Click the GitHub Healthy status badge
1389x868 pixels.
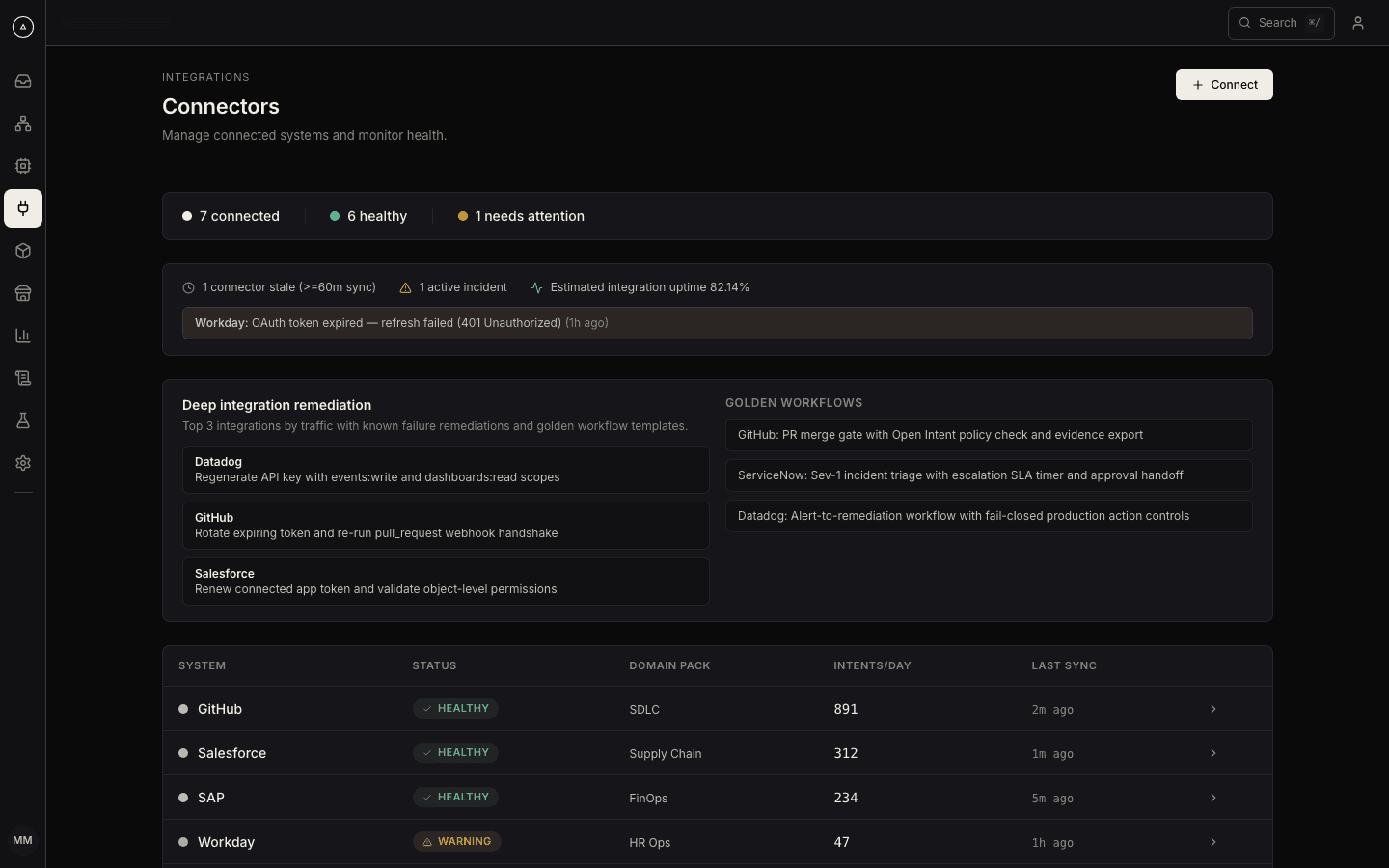click(x=455, y=709)
